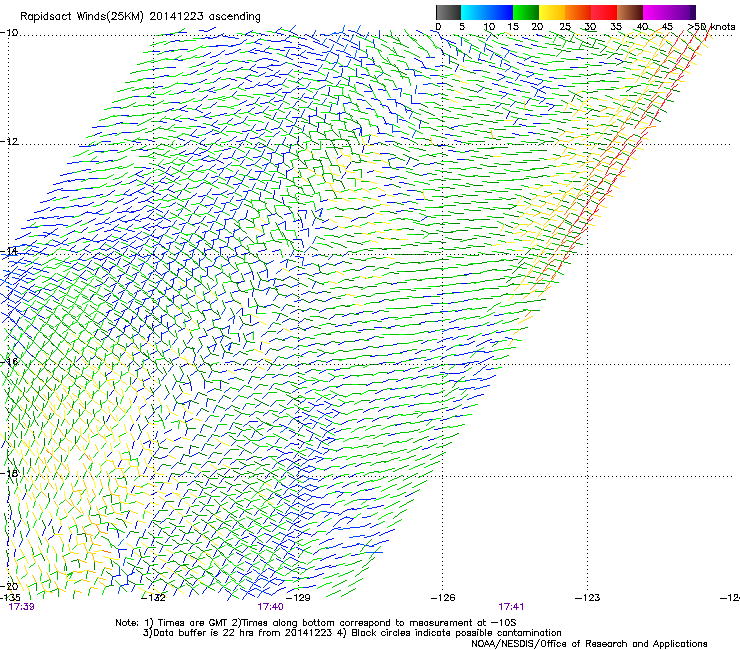Image resolution: width=740 pixels, height=650 pixels.
Task: Click the green 15-20 knots color band
Action: [x=526, y=12]
